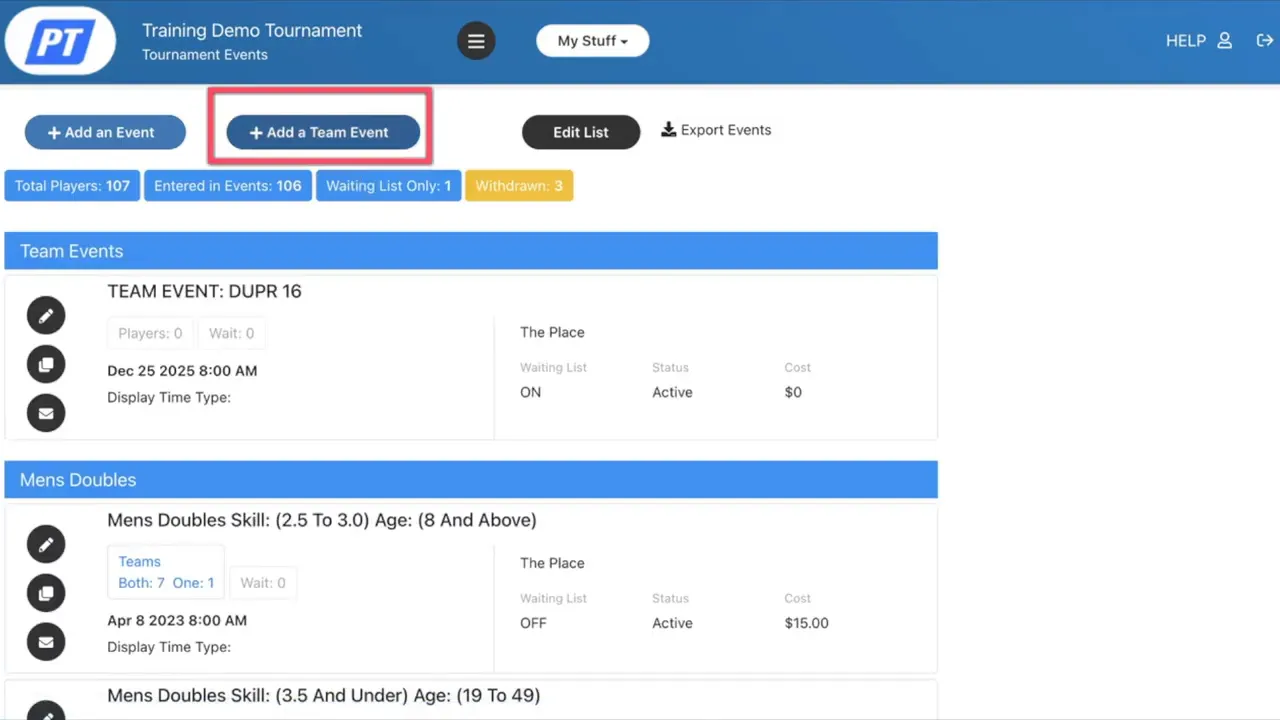1280x720 pixels.
Task: Open the account profile icon
Action: click(x=1225, y=40)
